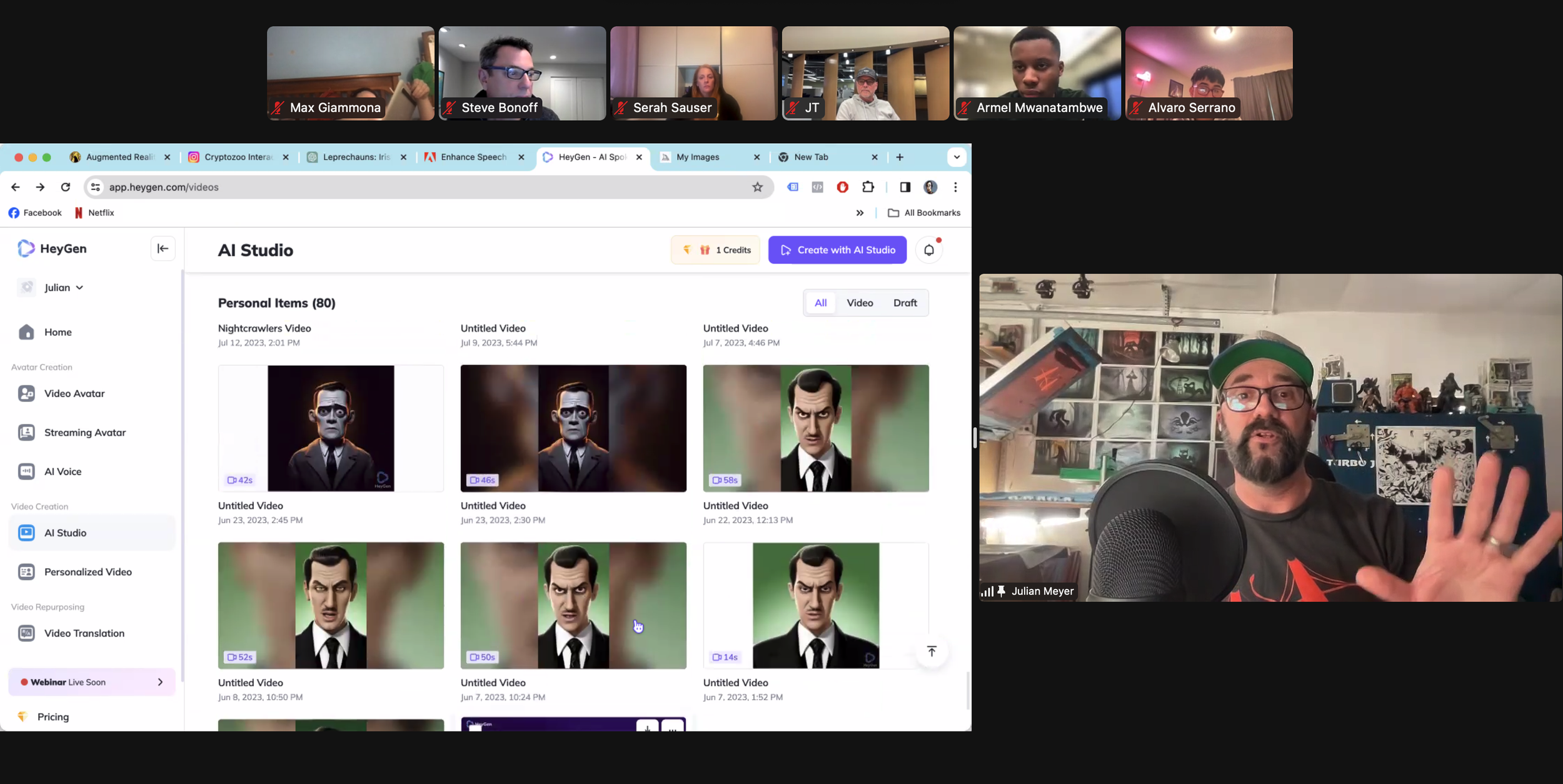This screenshot has width=1563, height=784.
Task: Switch filter to Video
Action: click(860, 303)
